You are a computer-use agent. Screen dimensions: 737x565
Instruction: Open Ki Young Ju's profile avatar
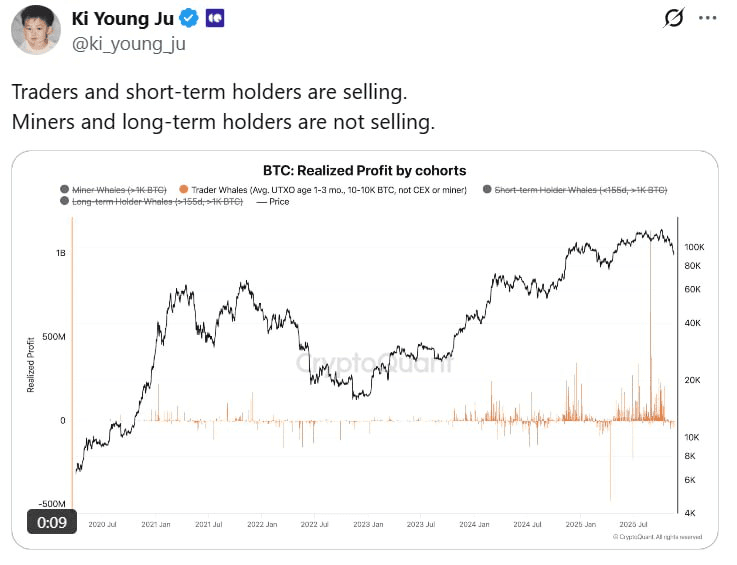pyautogui.click(x=37, y=30)
